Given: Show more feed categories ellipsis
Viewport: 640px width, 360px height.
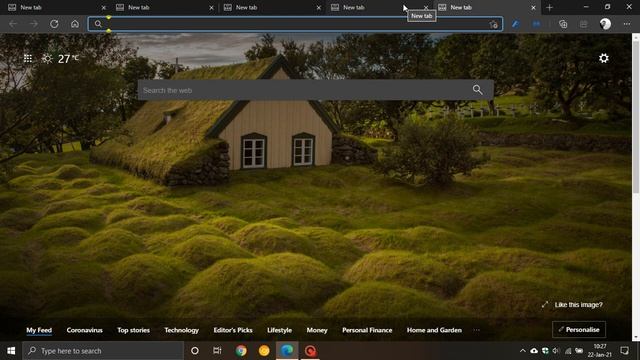Looking at the screenshot, I should (476, 330).
